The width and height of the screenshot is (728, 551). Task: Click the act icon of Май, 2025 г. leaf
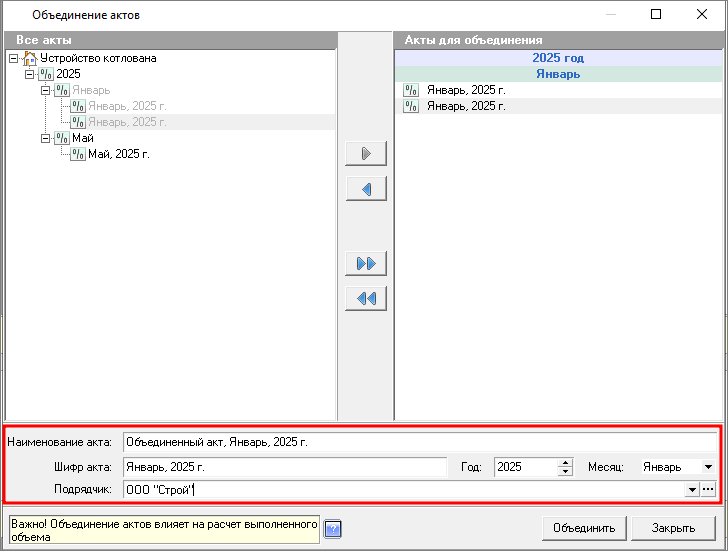coord(78,154)
